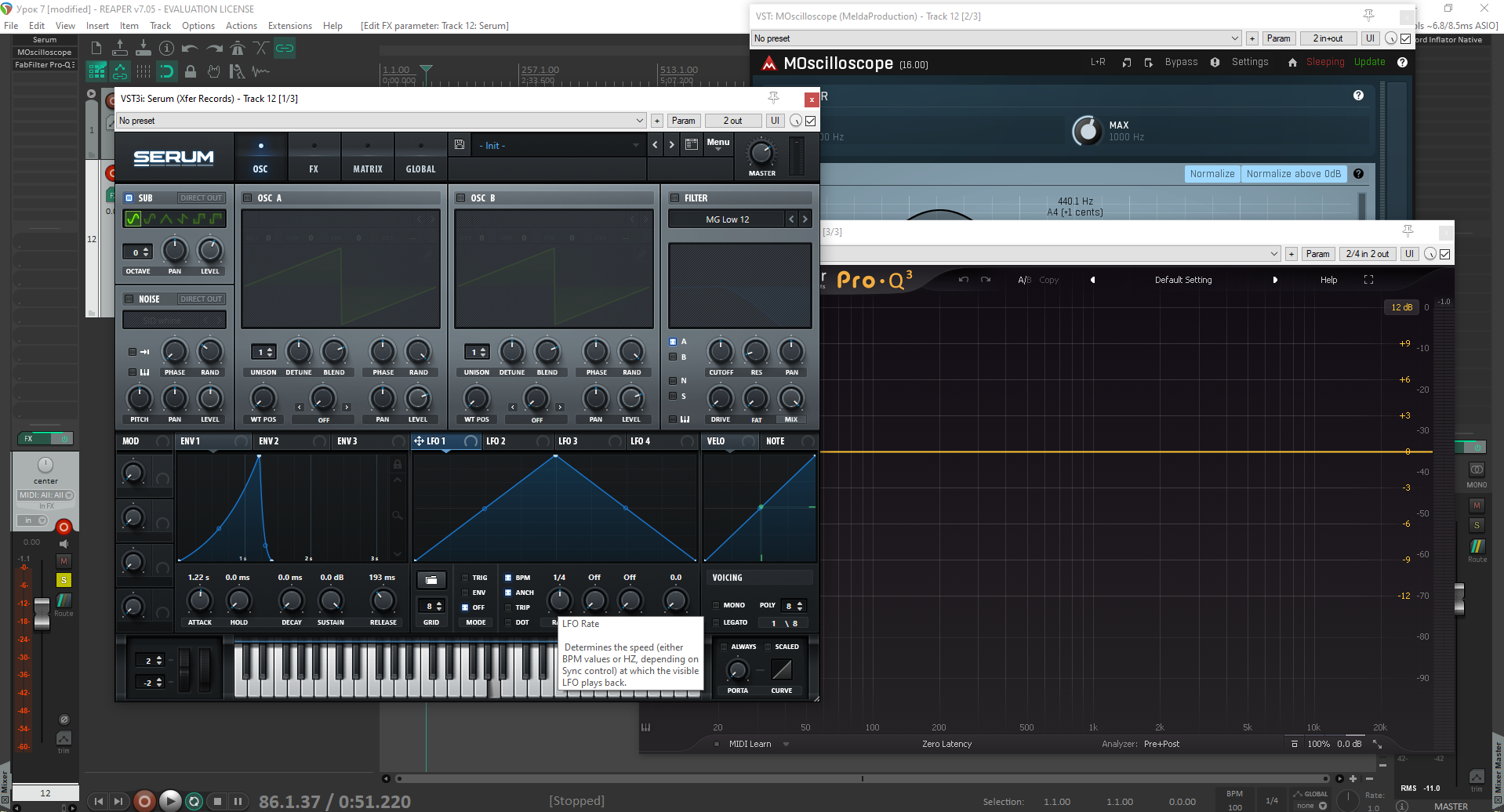Open the MOscilloscope window preset dropdown
Image resolution: width=1504 pixels, height=812 pixels.
(x=996, y=38)
